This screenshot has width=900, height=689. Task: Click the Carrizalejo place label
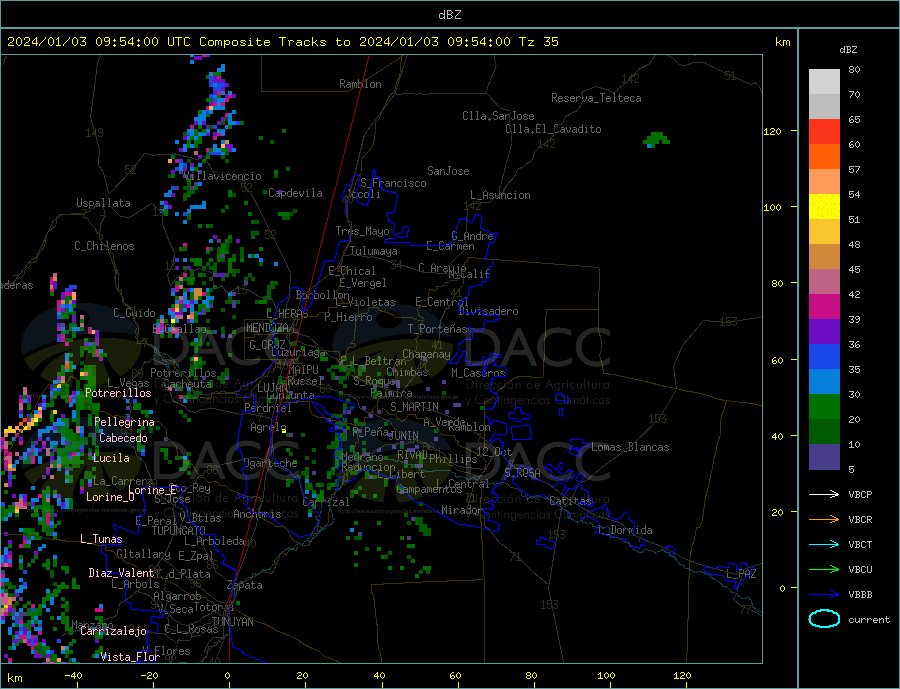113,631
